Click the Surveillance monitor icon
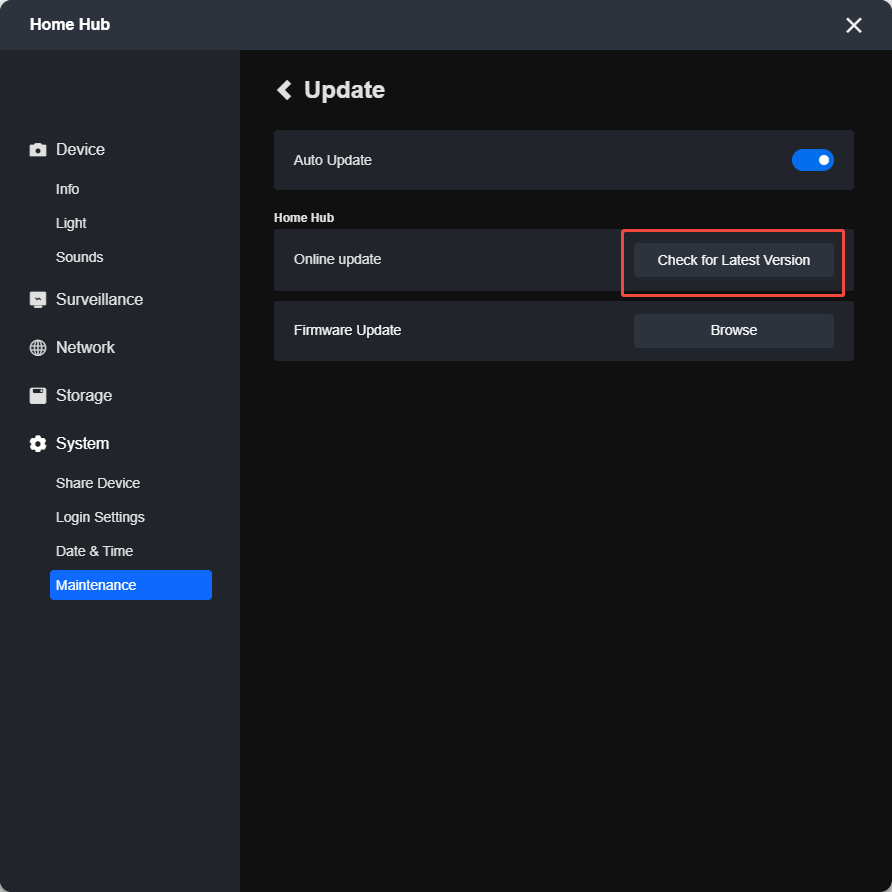 (38, 300)
